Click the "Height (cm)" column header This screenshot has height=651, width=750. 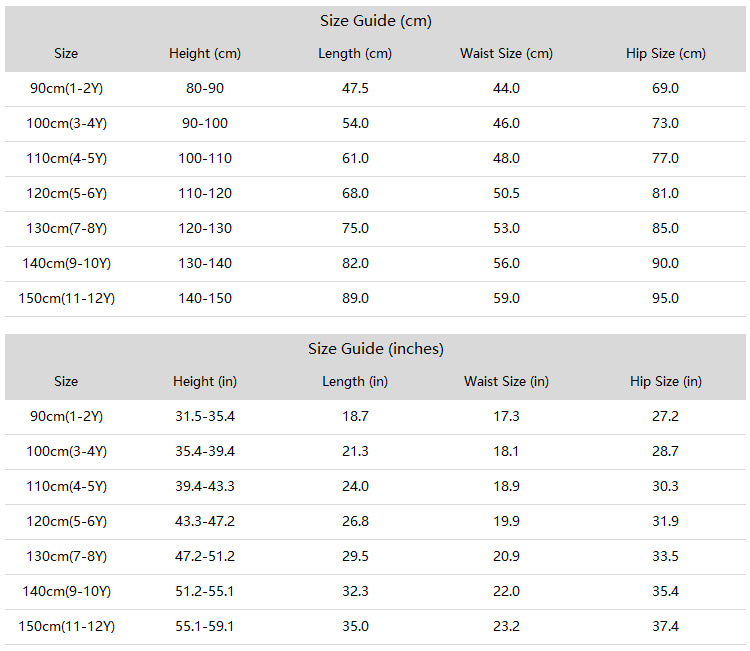click(x=205, y=54)
